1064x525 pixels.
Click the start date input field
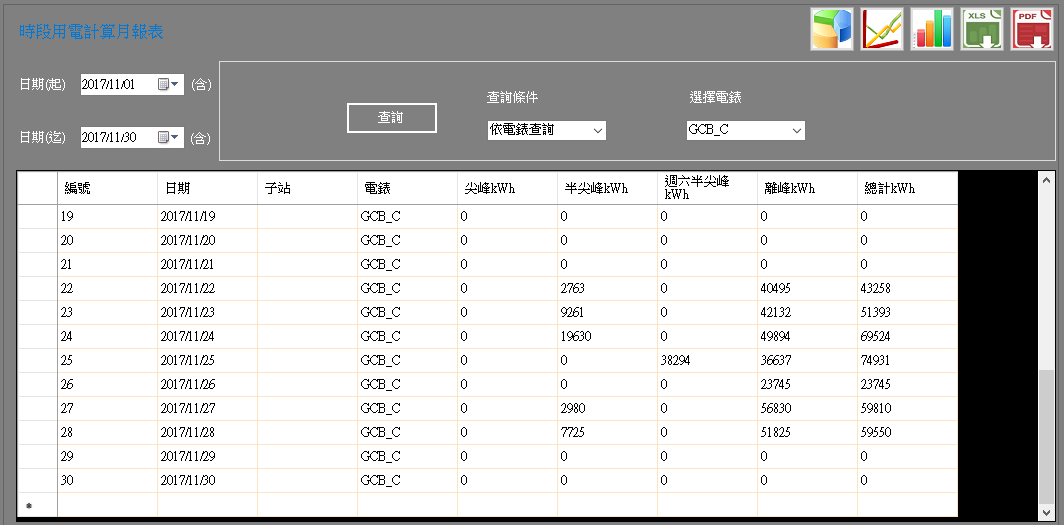click(118, 85)
